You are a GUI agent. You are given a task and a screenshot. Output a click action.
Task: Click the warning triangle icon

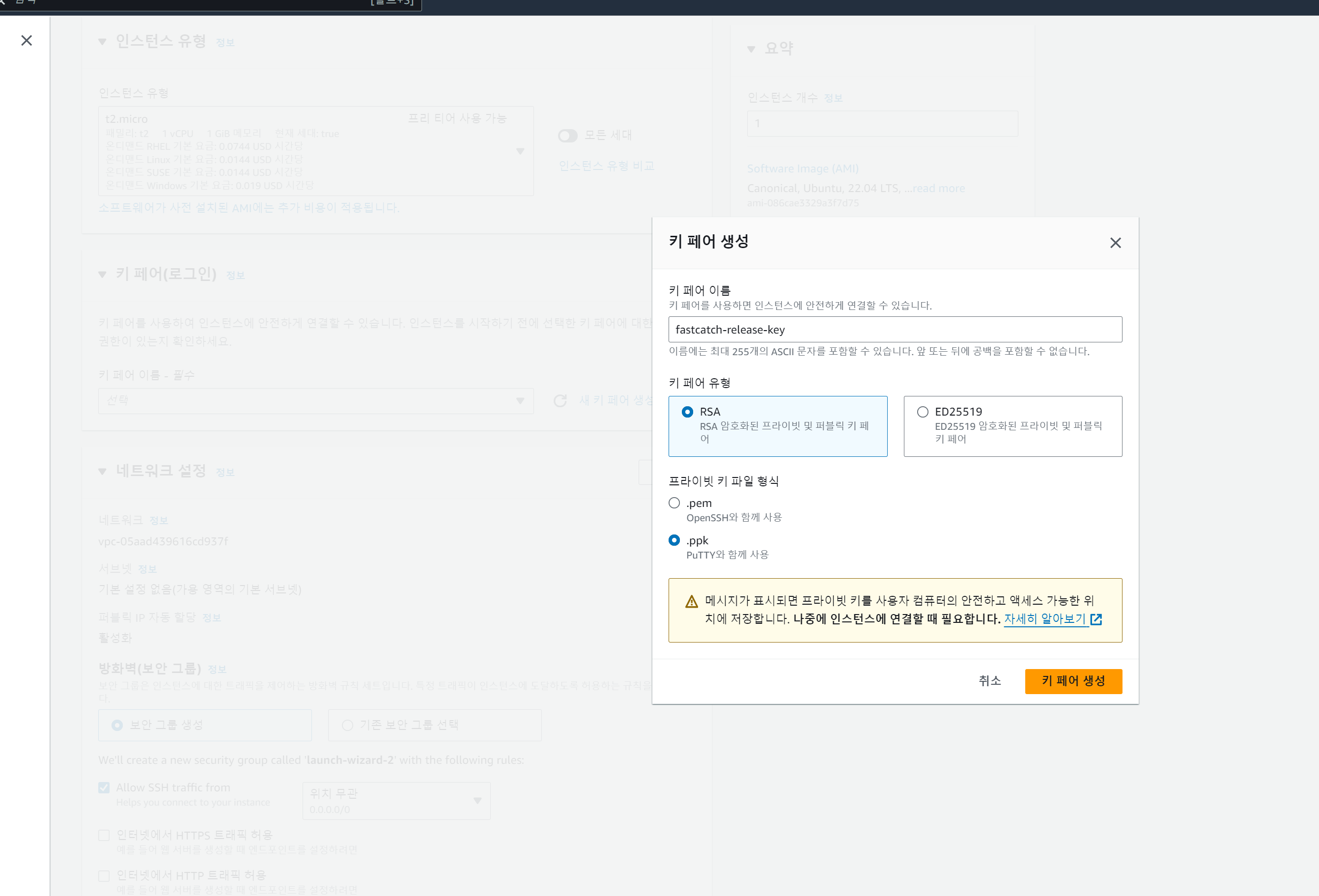tap(691, 601)
